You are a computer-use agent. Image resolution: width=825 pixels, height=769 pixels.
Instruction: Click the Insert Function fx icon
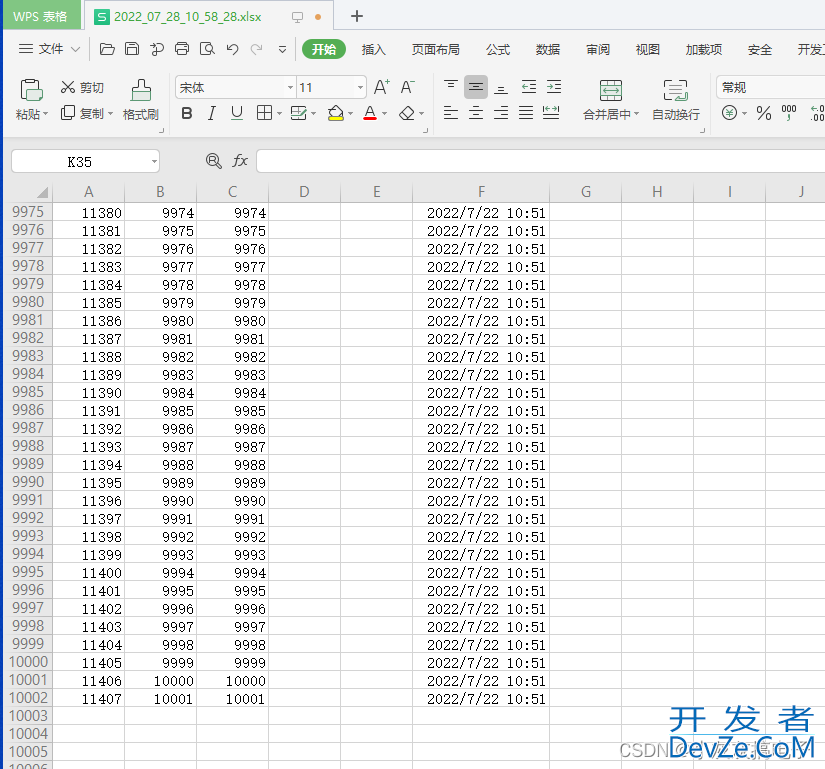point(240,161)
